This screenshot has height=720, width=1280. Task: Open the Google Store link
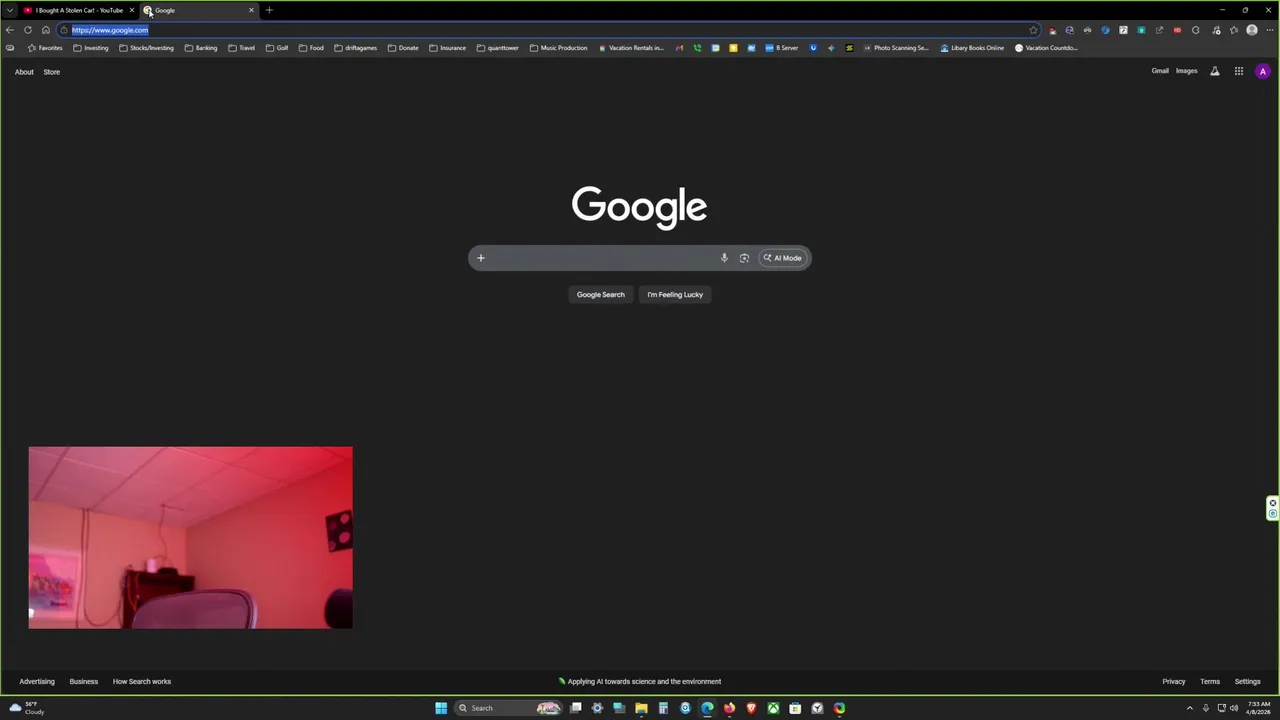52,72
